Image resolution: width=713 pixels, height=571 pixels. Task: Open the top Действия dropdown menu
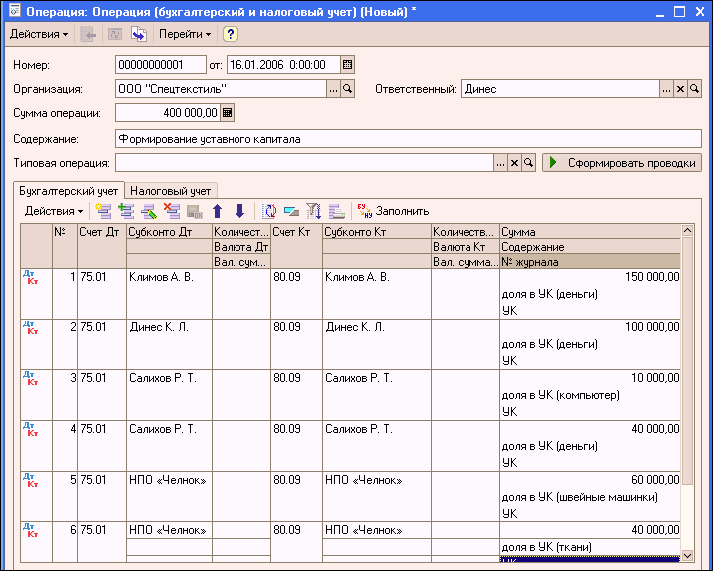38,34
